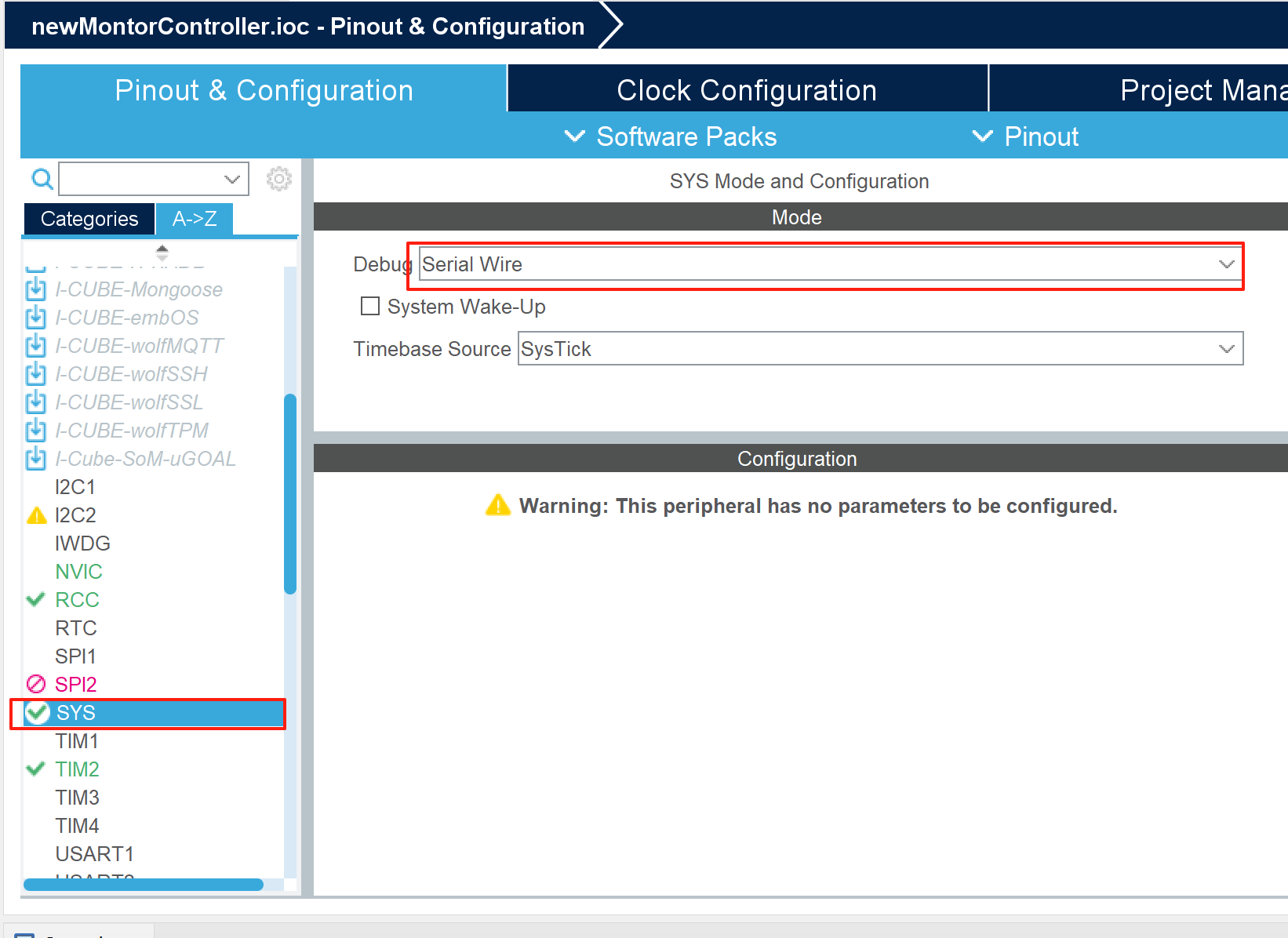Click the I-CUBE-embOS download icon
Screen dimensions: 1288x938
point(36,318)
